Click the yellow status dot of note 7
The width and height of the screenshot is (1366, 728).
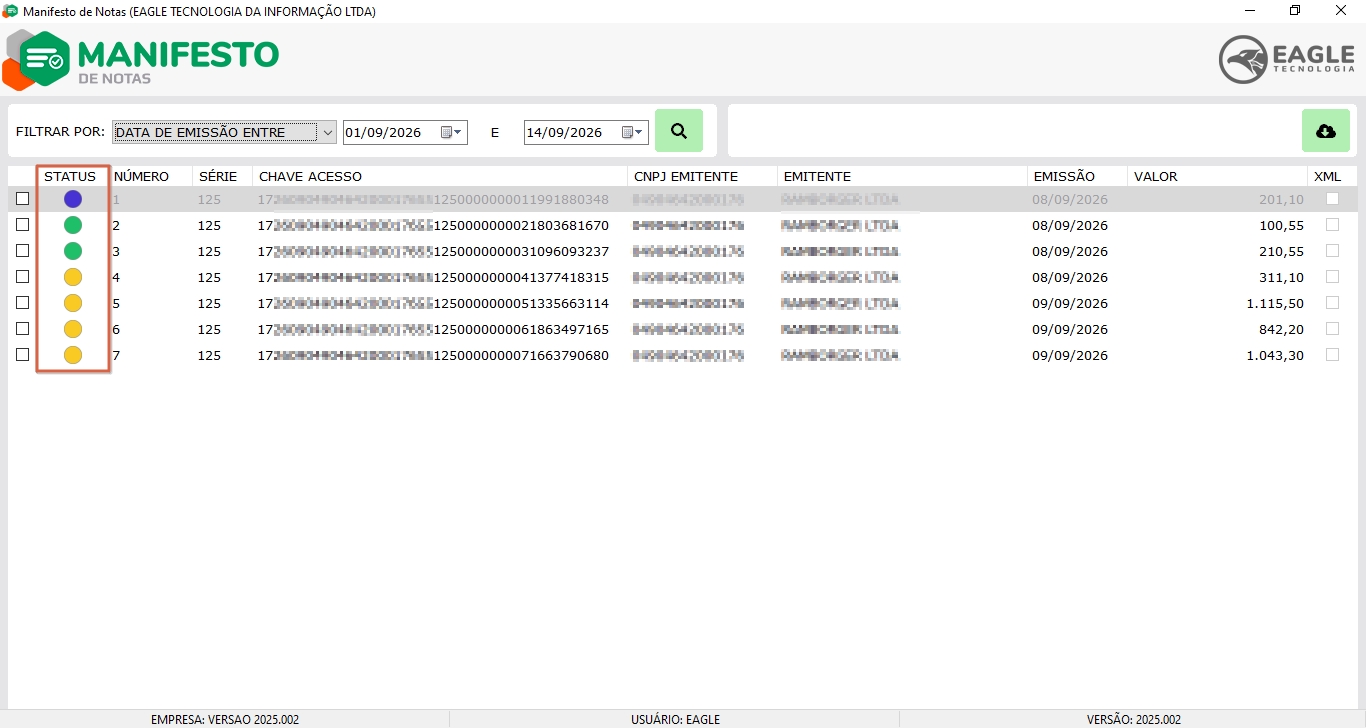click(x=73, y=355)
